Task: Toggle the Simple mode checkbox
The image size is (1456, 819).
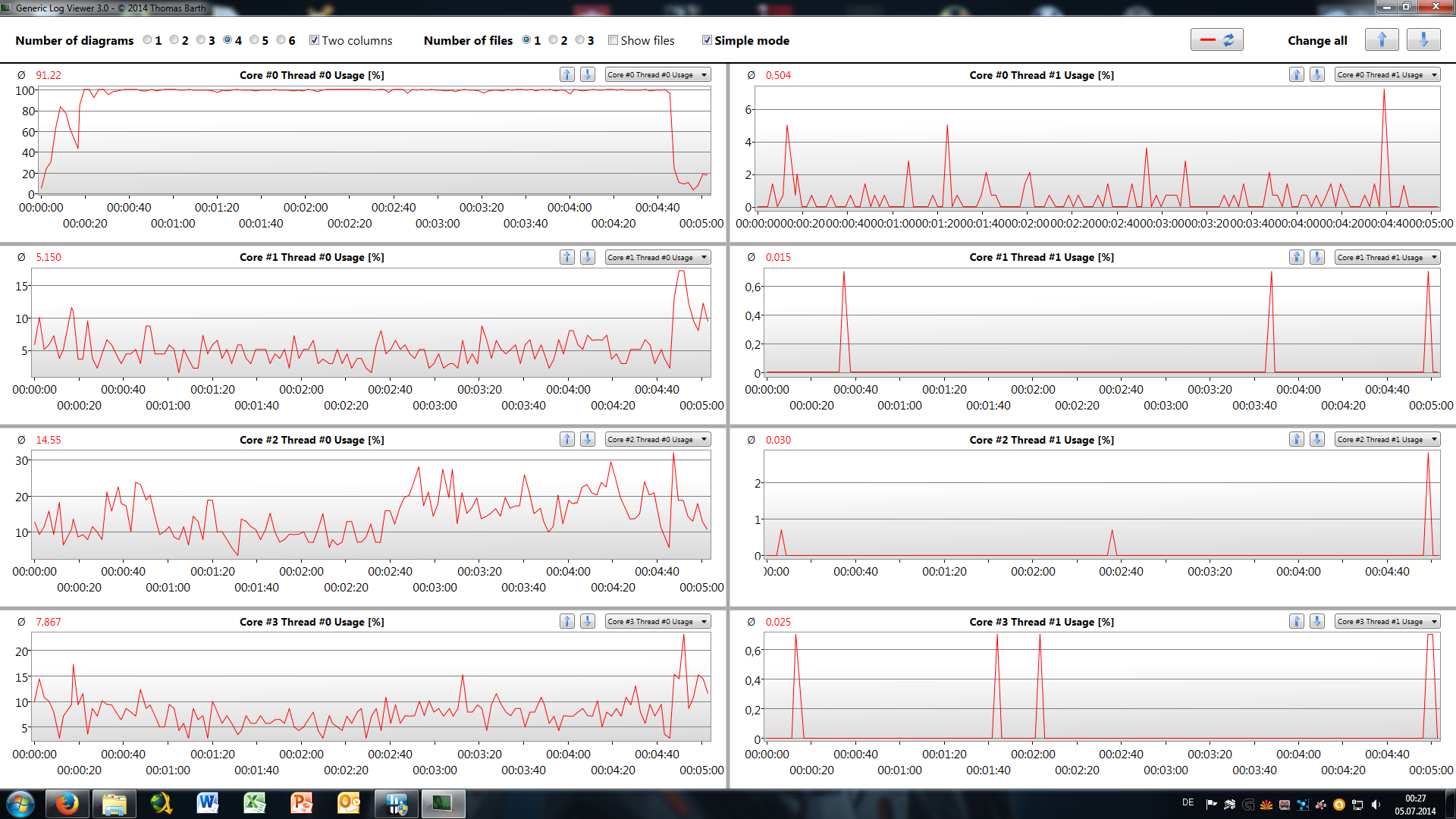Action: [x=707, y=40]
